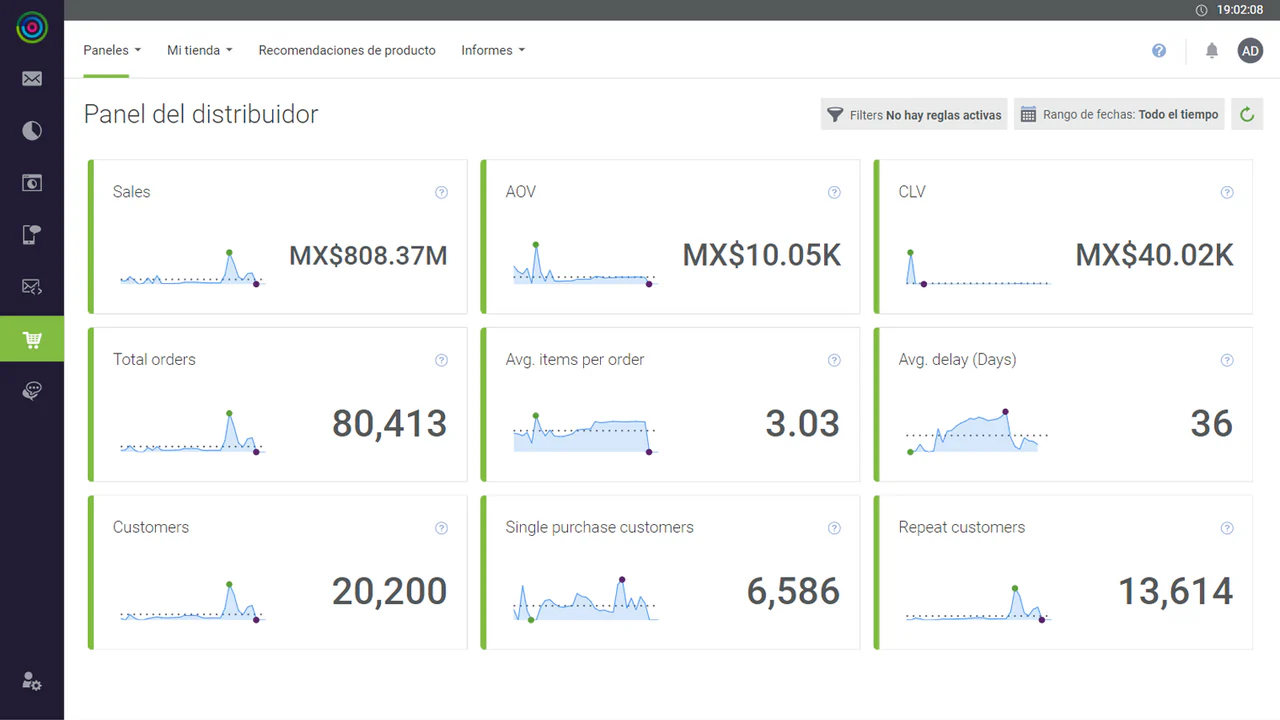
Task: Click the circular app logo in sidebar
Action: (32, 28)
